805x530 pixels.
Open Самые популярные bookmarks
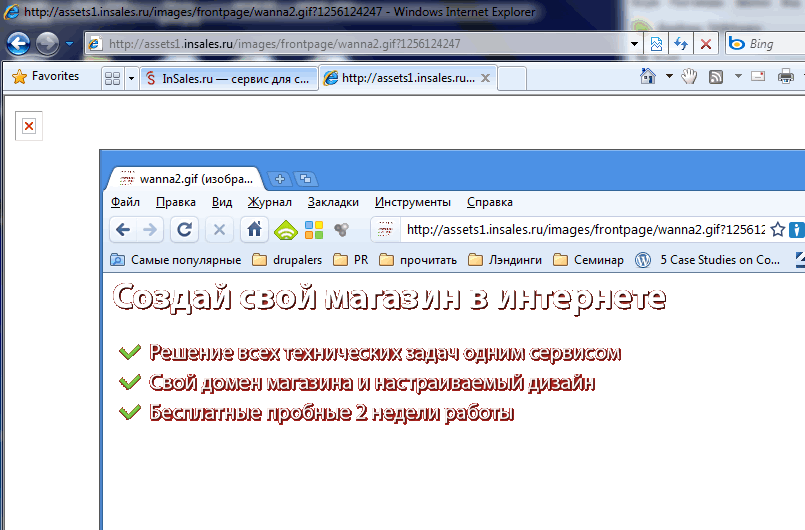[x=176, y=260]
